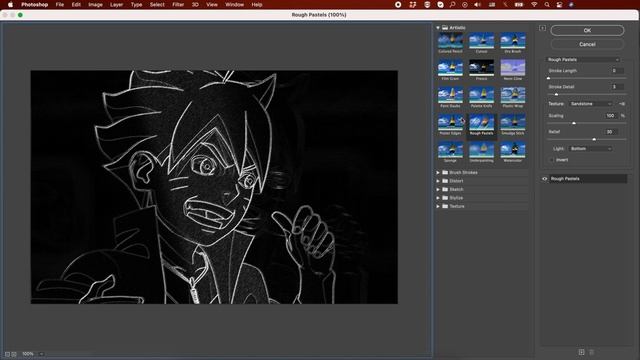640x360 pixels.
Task: Open the Texture Sandstone dropdown
Action: (x=591, y=104)
